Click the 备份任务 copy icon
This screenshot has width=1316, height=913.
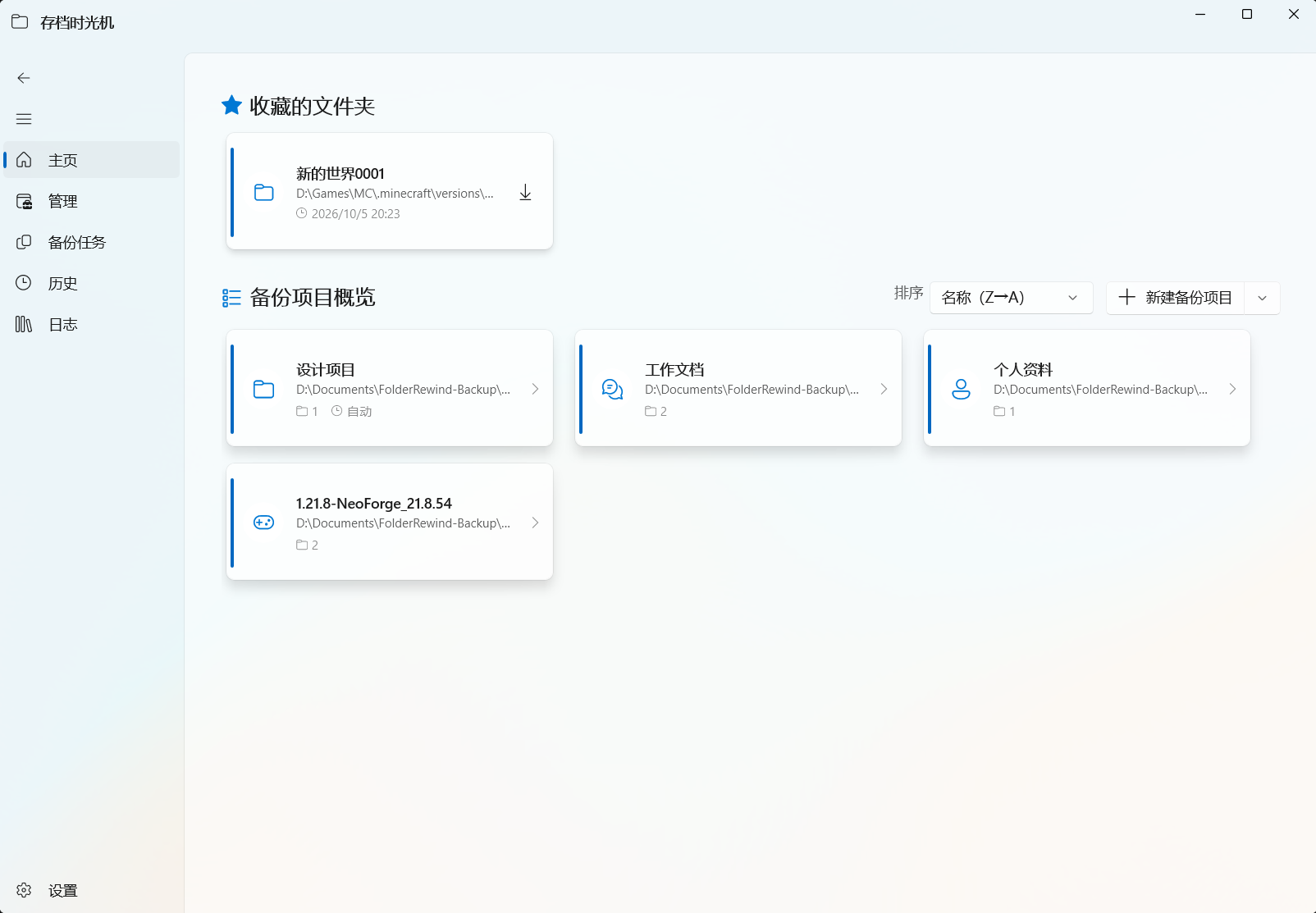click(x=24, y=242)
